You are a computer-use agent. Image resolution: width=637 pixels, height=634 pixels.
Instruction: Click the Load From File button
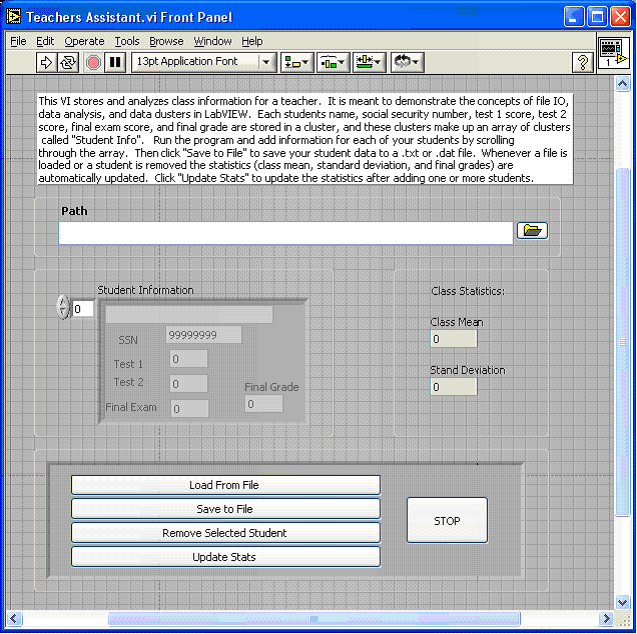pyautogui.click(x=225, y=485)
